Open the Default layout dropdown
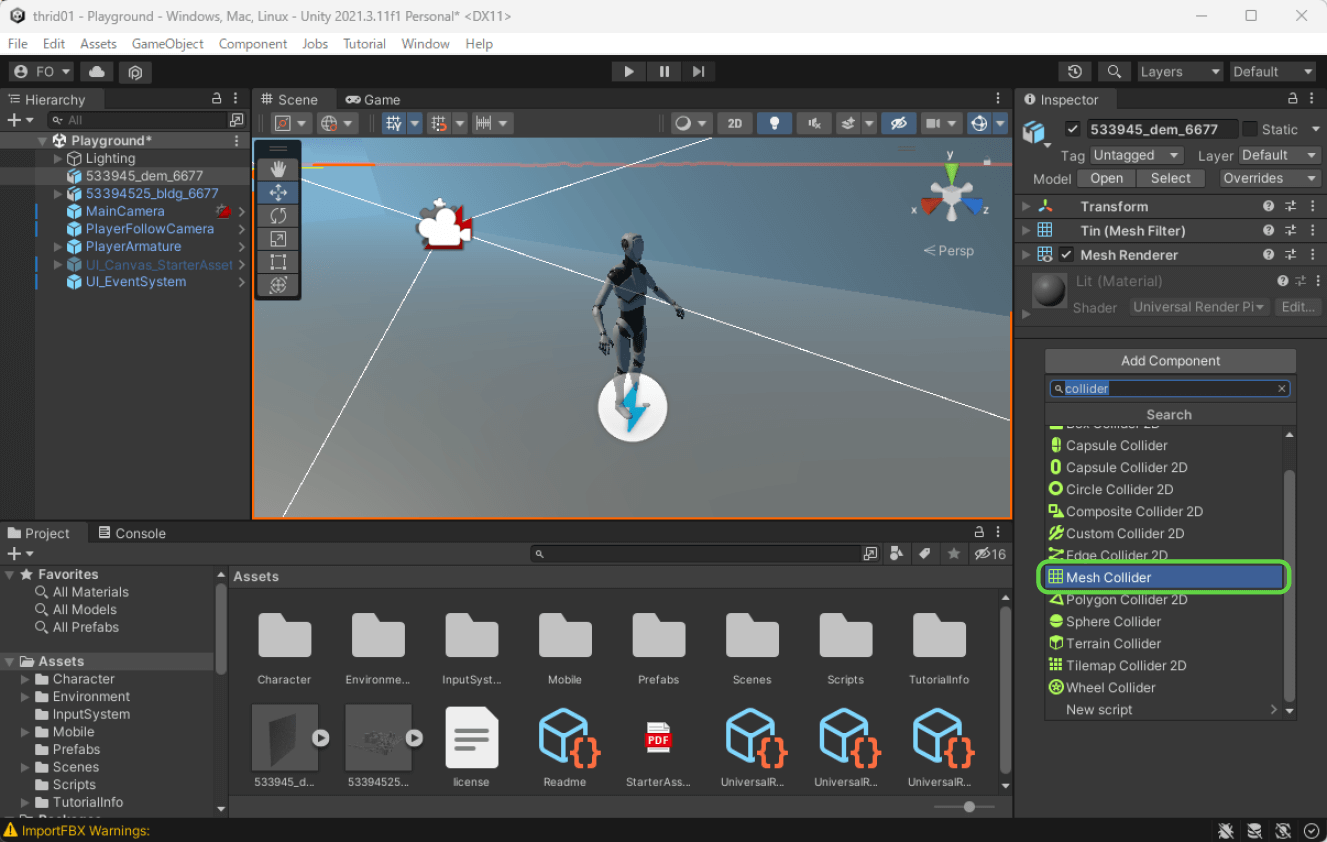The image size is (1327, 842). click(x=1273, y=72)
